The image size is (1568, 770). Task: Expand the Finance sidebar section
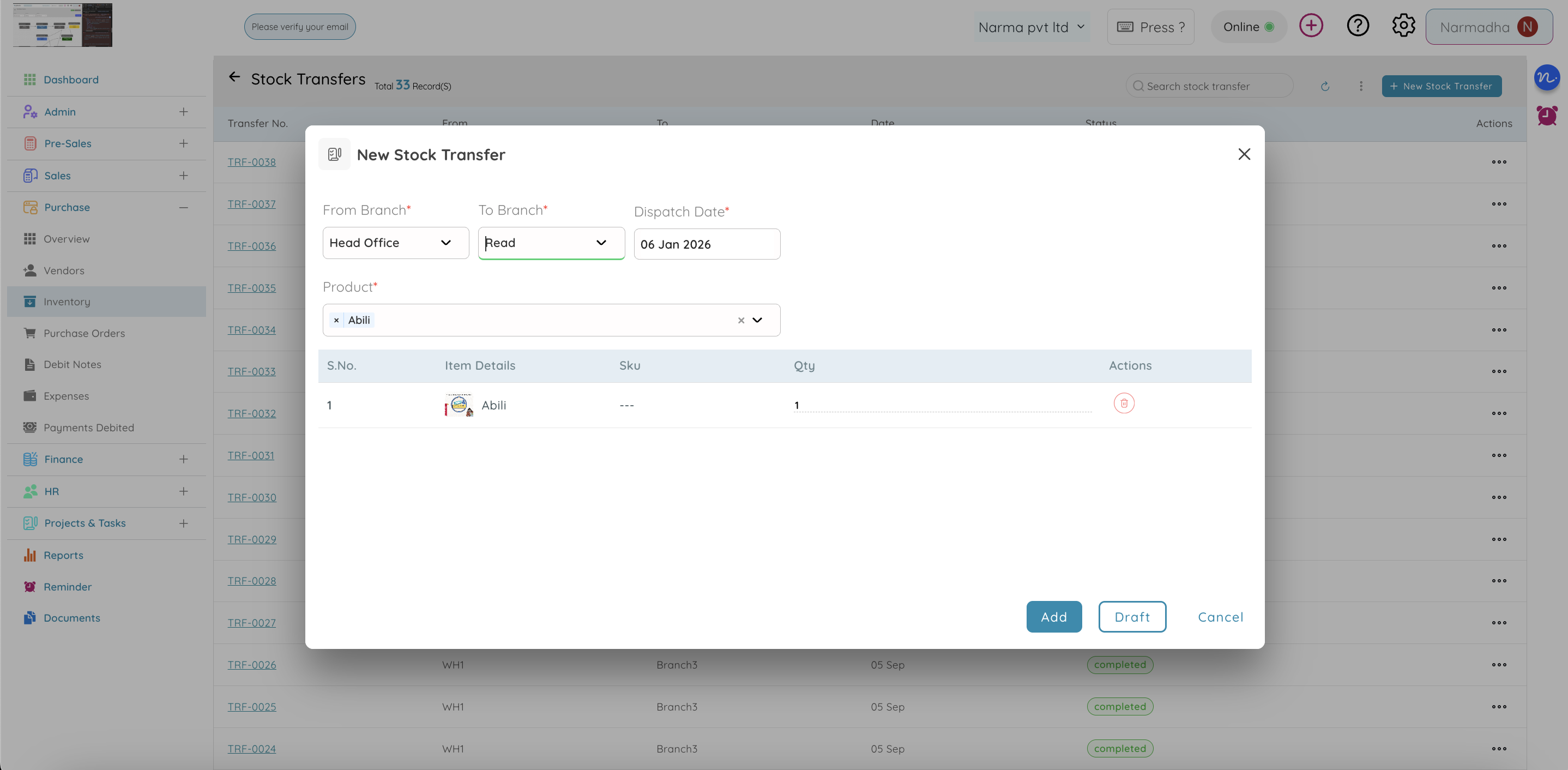[x=183, y=460]
